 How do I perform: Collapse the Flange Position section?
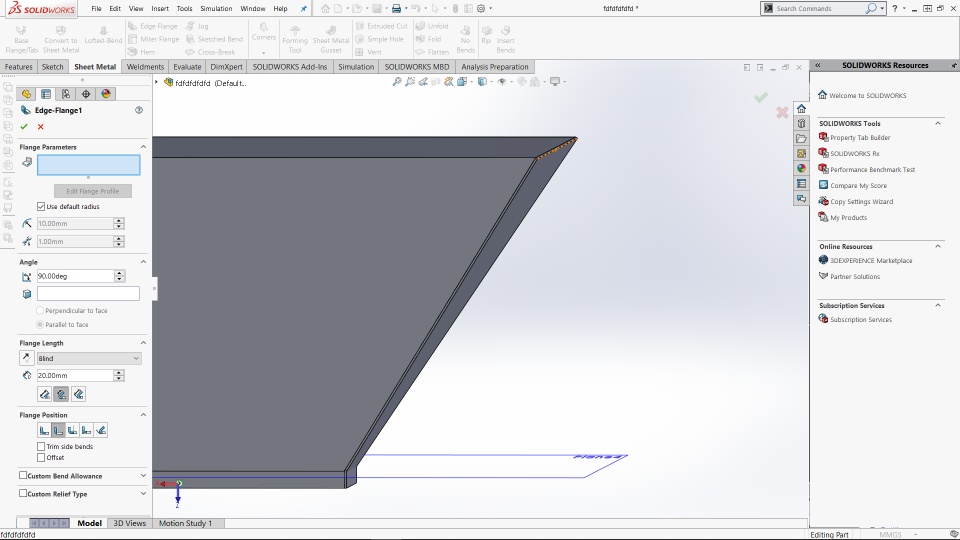click(x=143, y=415)
